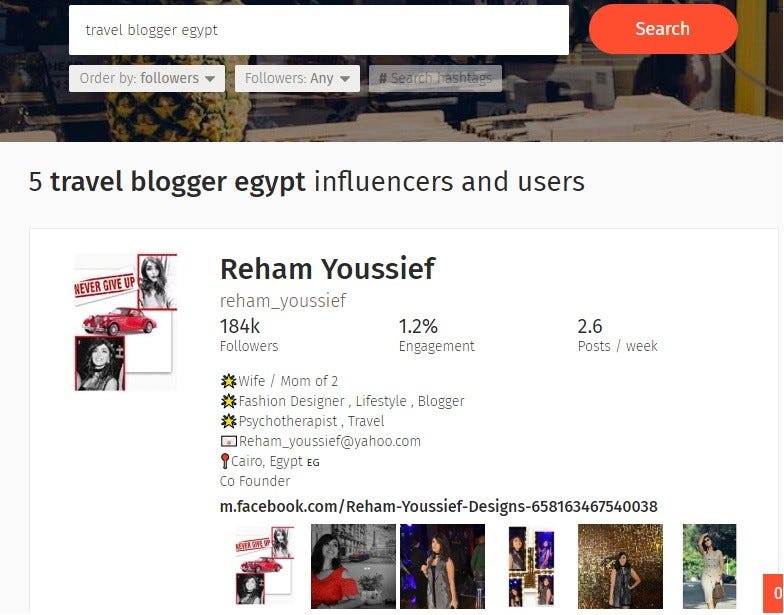Open the Never Give Up collage post thumbnail
Image resolution: width=784 pixels, height=615 pixels.
click(264, 566)
